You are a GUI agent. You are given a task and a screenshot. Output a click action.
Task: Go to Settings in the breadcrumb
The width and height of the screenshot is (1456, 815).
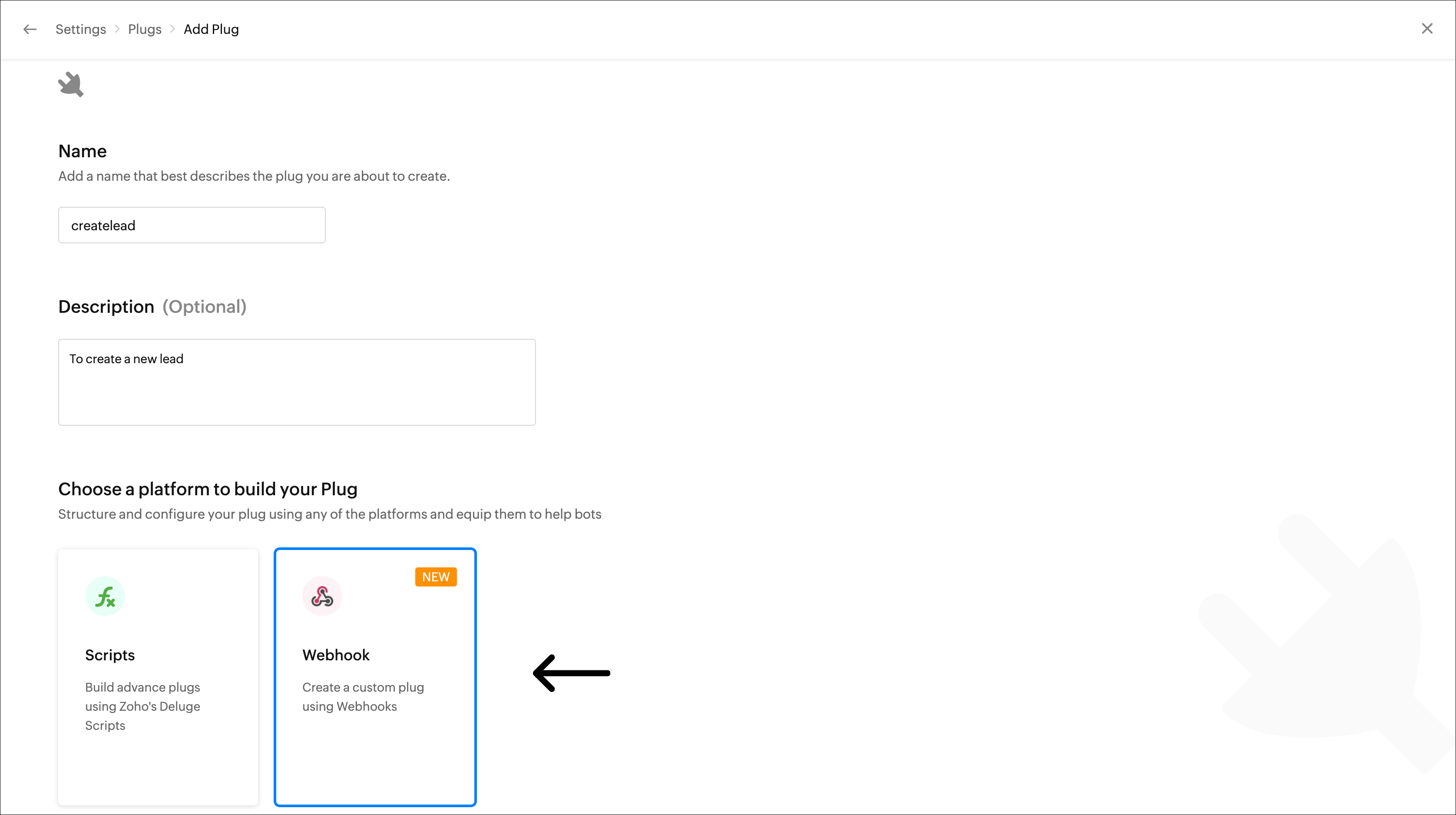[81, 30]
